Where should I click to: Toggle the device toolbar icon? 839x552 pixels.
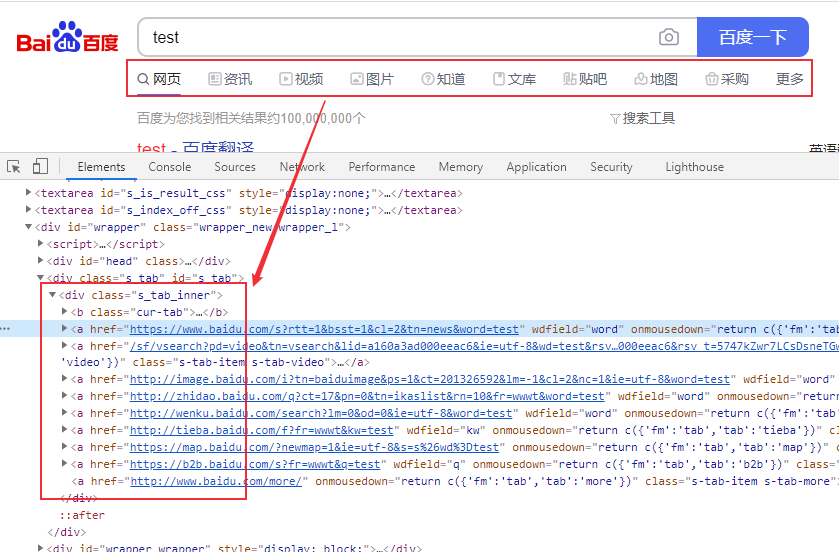[x=40, y=166]
